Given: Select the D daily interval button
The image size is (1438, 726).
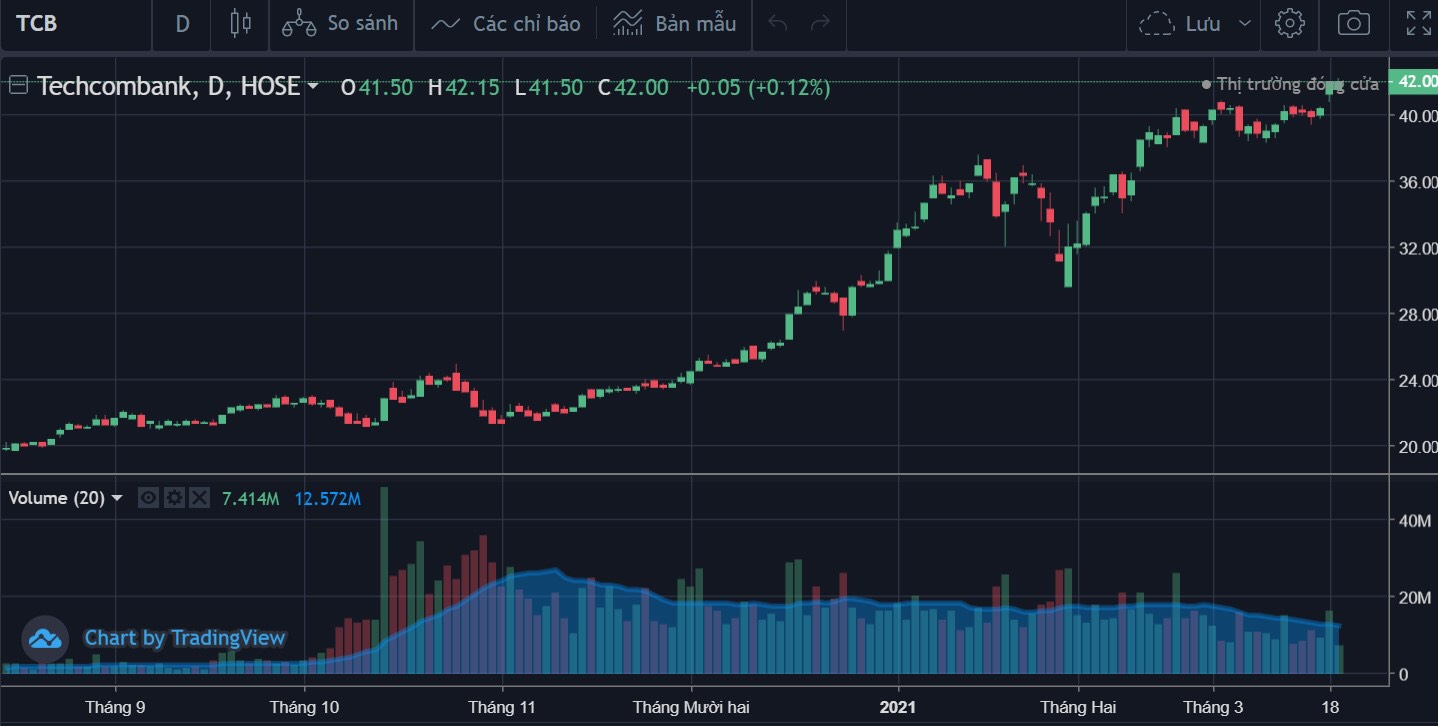Looking at the screenshot, I should (182, 23).
